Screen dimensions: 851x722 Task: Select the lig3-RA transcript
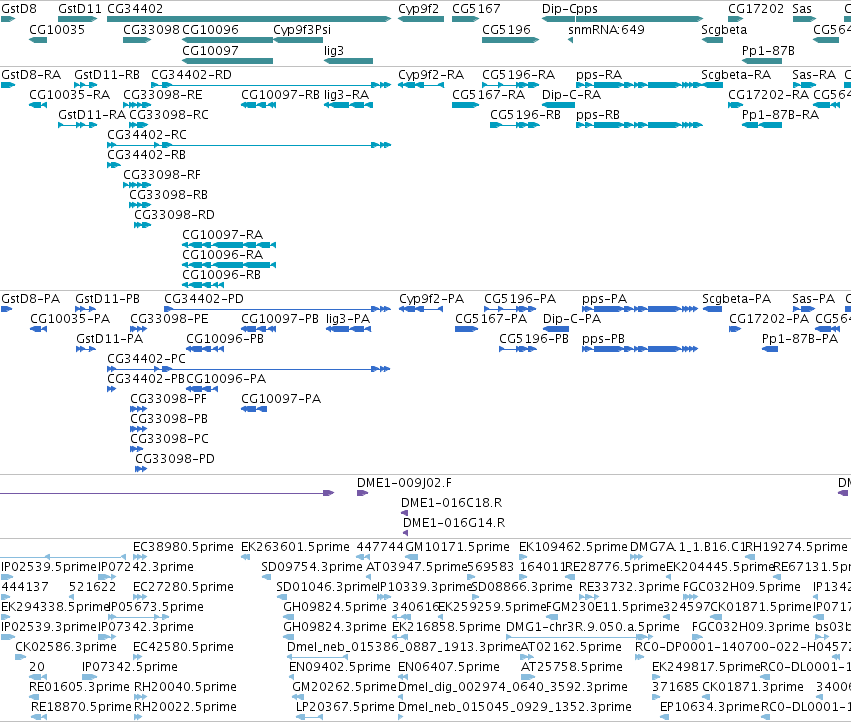click(348, 105)
